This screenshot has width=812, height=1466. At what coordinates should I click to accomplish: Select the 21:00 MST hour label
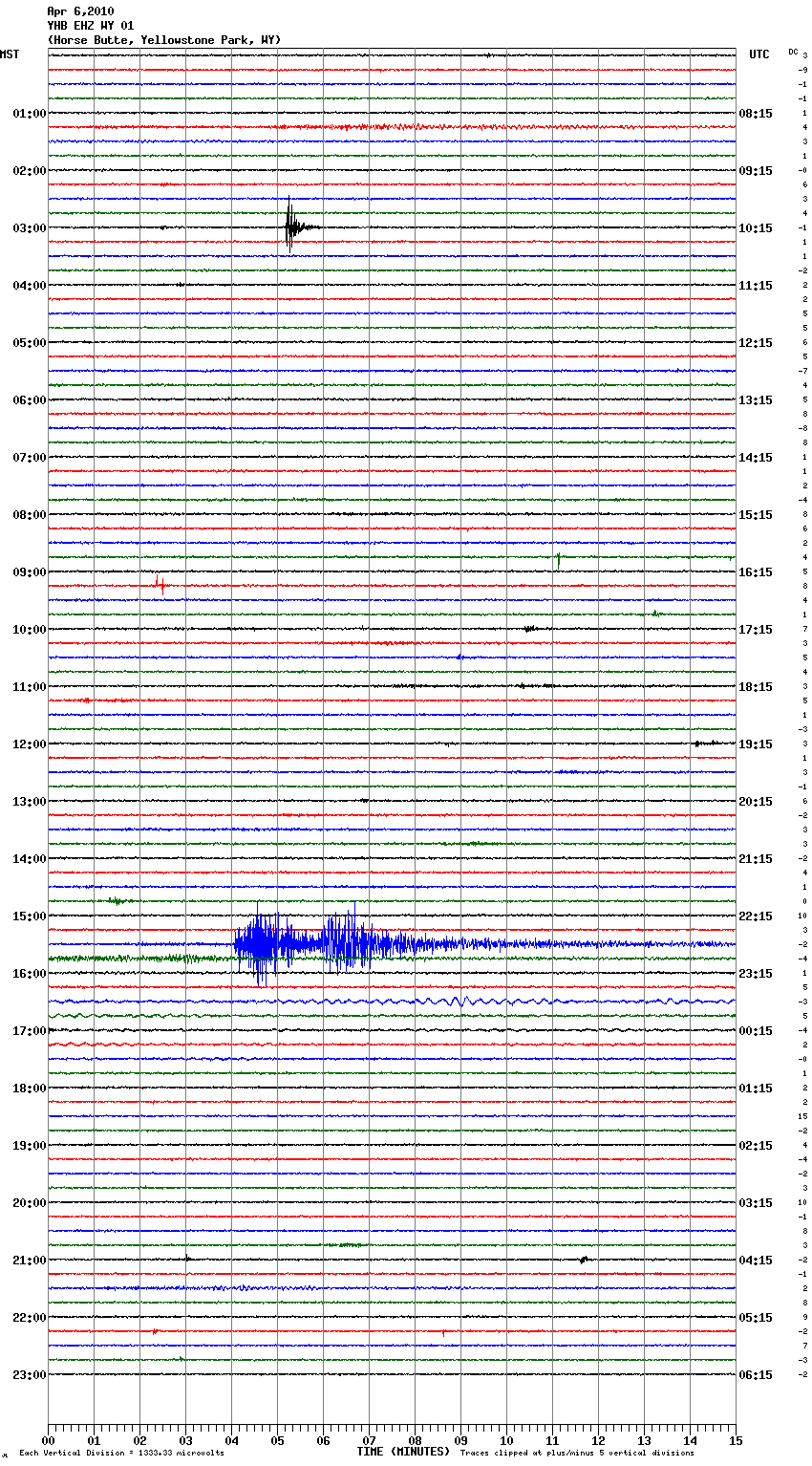(30, 1261)
